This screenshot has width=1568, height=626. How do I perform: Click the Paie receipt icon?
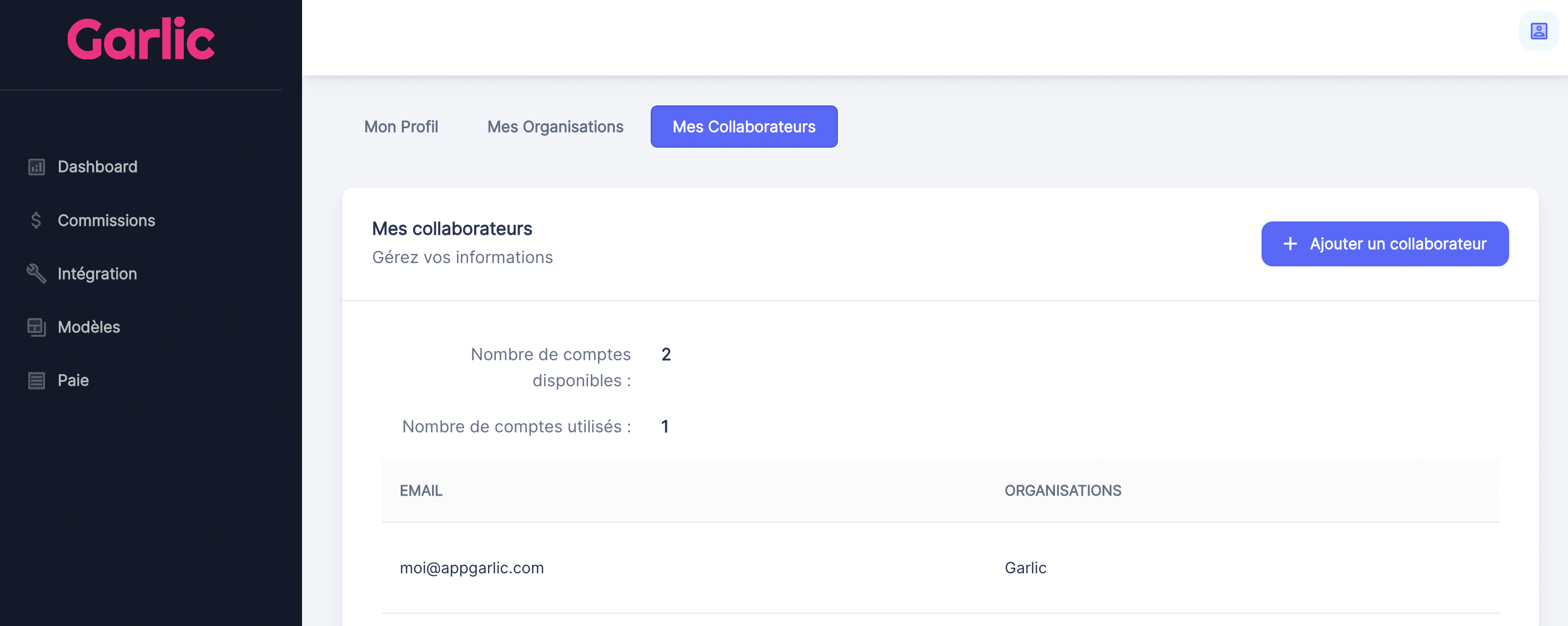[x=37, y=380]
